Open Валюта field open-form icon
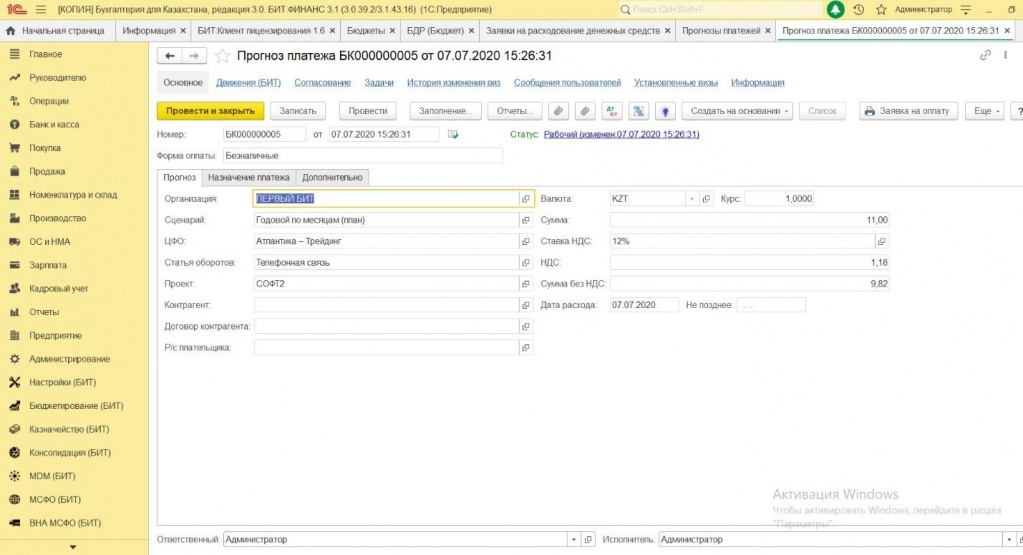 (706, 199)
